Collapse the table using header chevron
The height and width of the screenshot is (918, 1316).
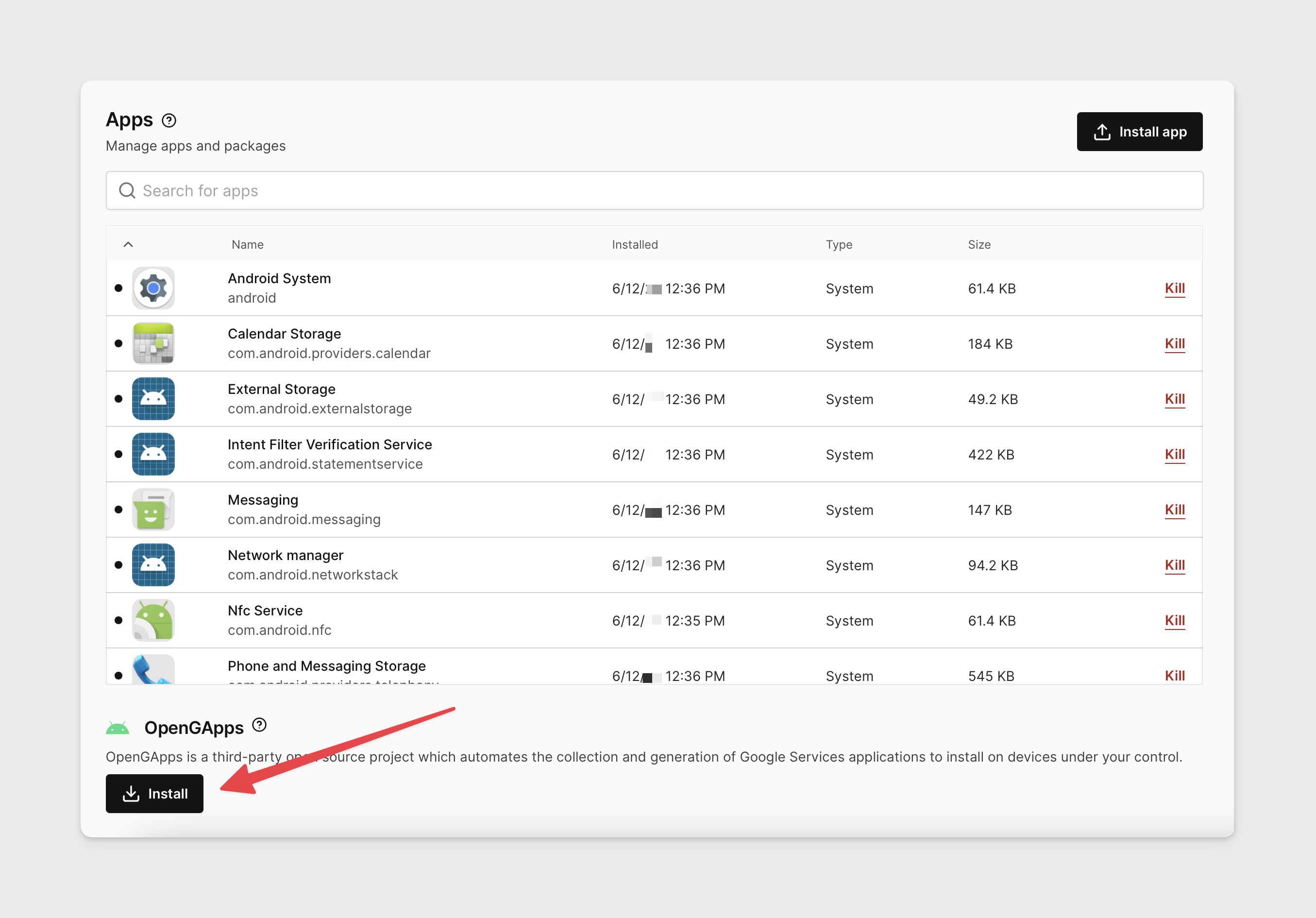coord(128,244)
